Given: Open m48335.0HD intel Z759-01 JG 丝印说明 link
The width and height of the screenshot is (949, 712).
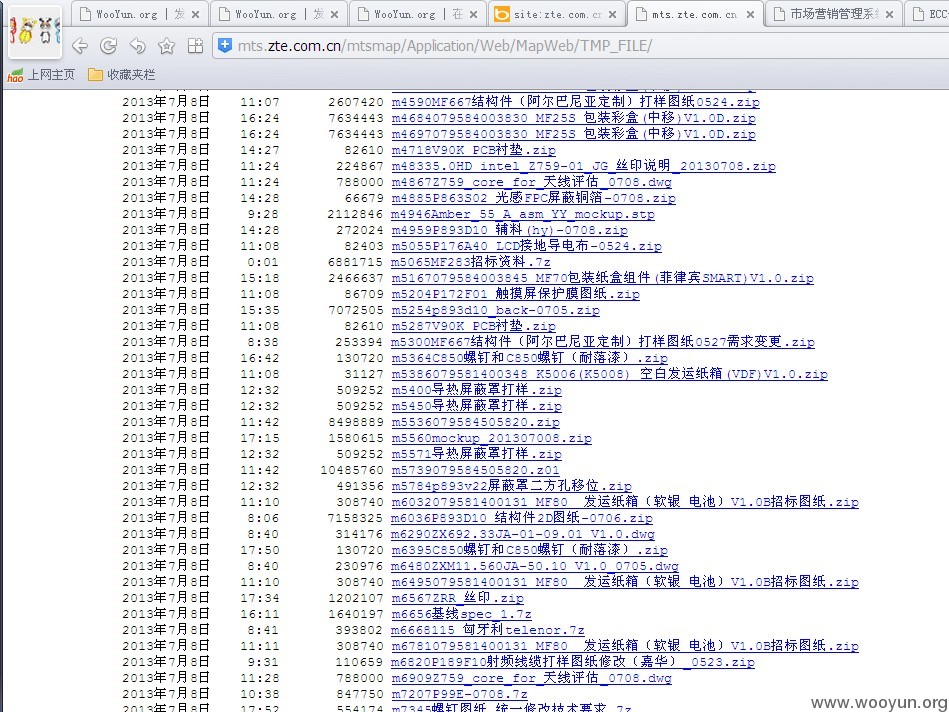Looking at the screenshot, I should (x=583, y=166).
